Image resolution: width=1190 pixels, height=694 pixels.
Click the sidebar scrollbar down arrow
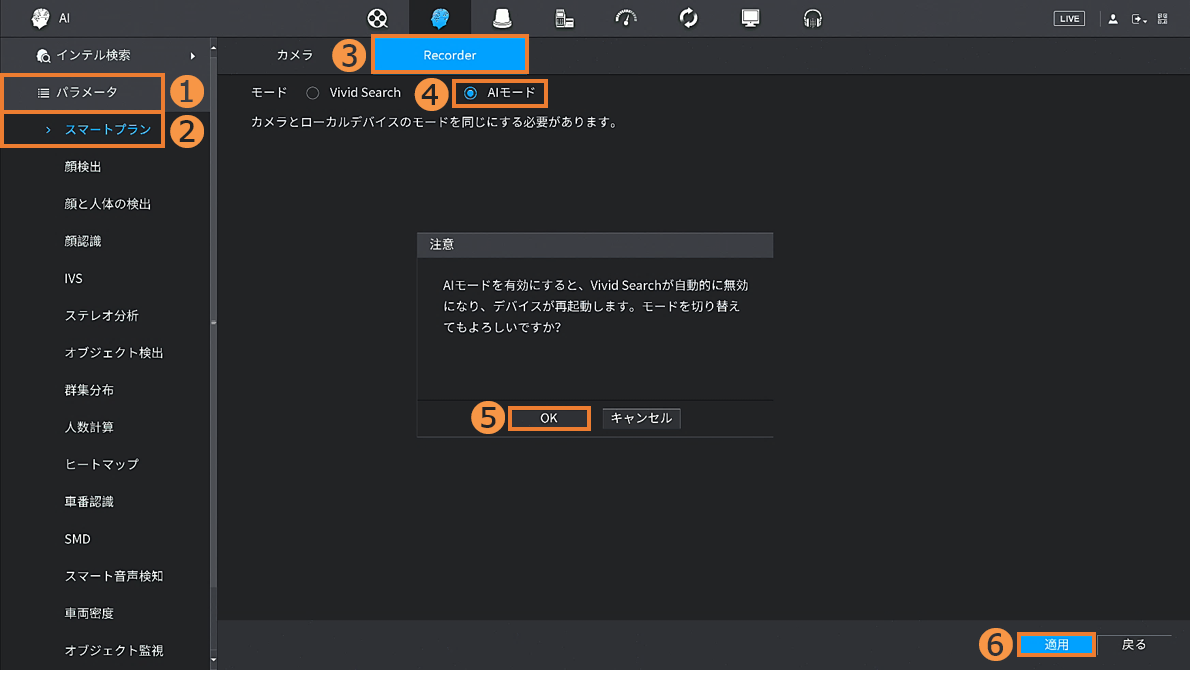[x=212, y=661]
